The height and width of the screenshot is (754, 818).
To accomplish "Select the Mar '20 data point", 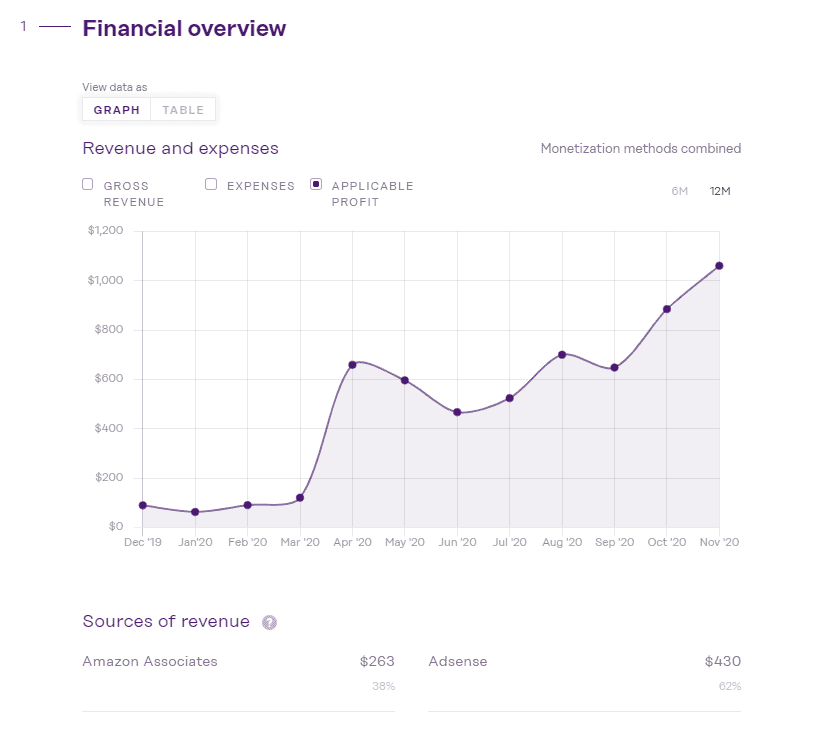I will tap(300, 498).
